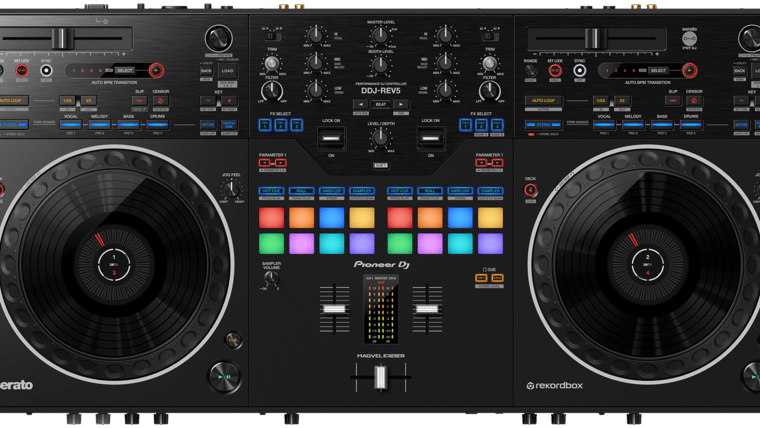
Task: Flip the left channel LOCK ON effect lever
Action: click(x=331, y=139)
